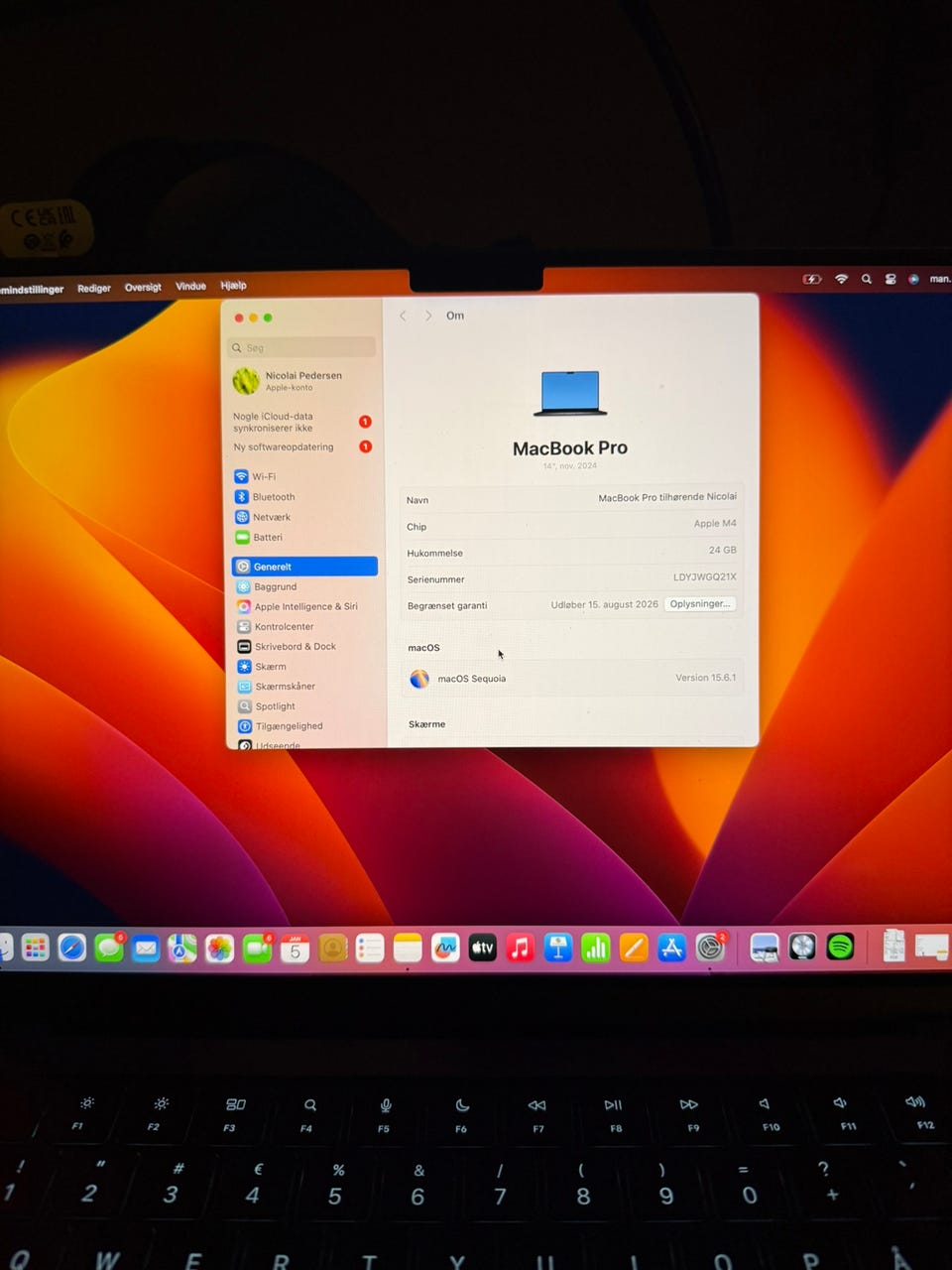The image size is (952, 1270).
Task: Launch FaceTime from the Dock
Action: click(257, 949)
